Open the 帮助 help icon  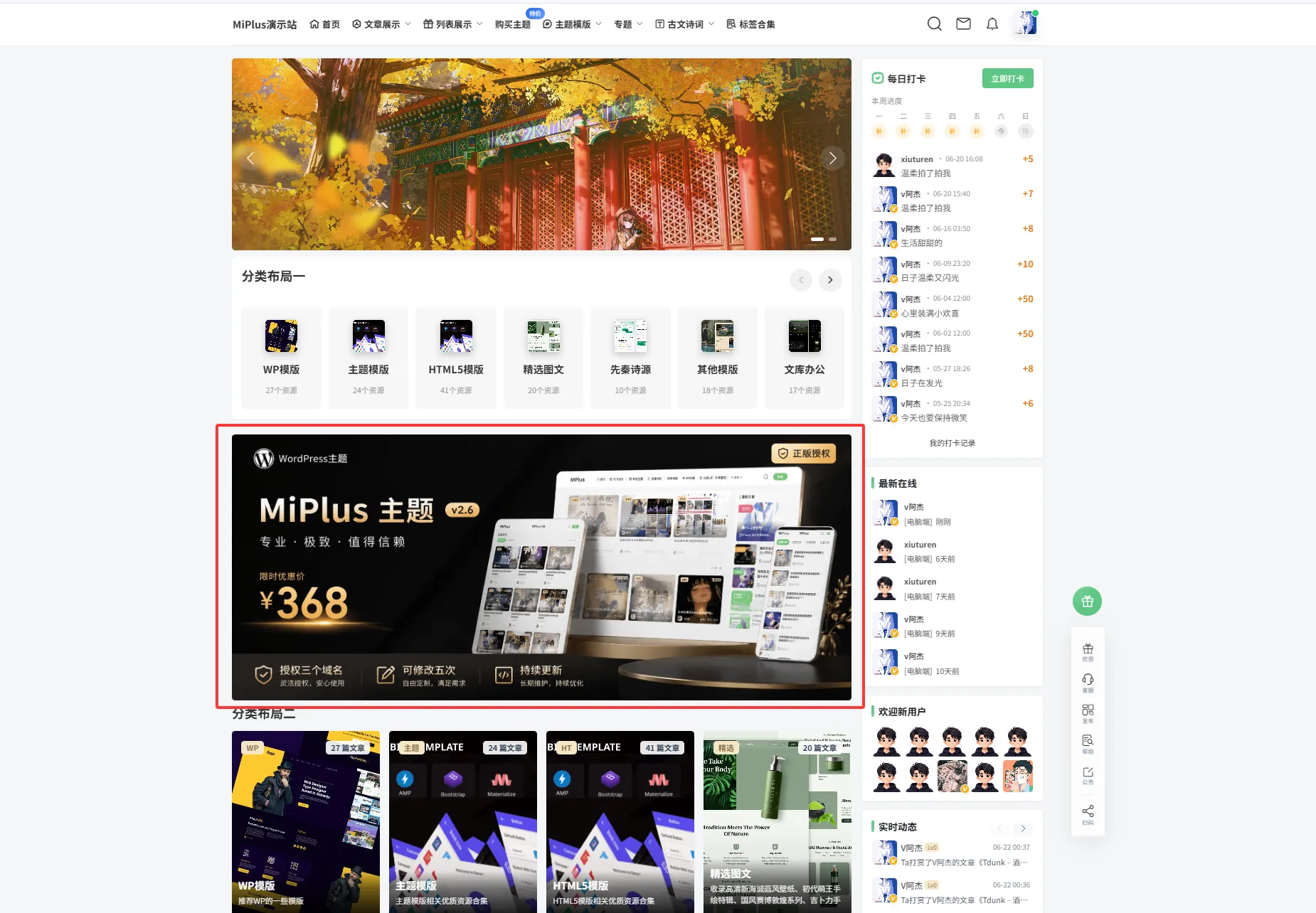coord(1088,744)
